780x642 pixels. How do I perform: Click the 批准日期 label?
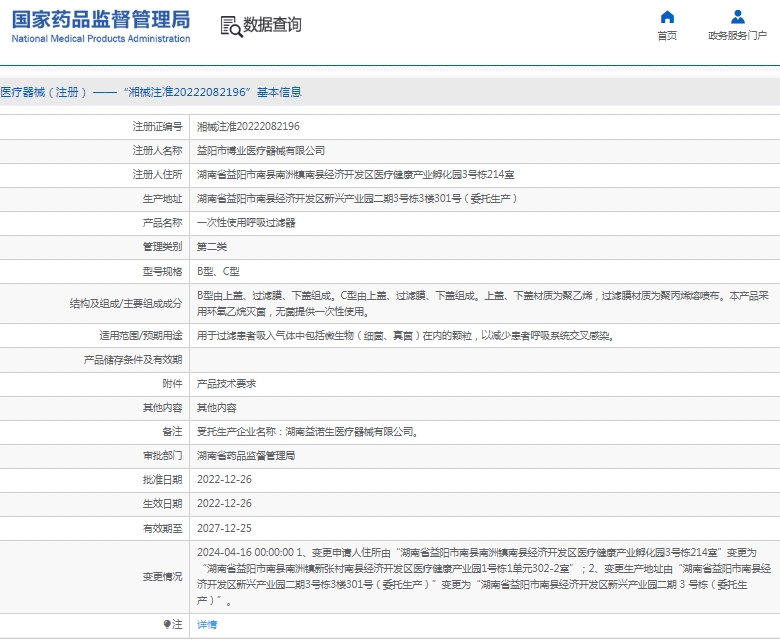163,479
